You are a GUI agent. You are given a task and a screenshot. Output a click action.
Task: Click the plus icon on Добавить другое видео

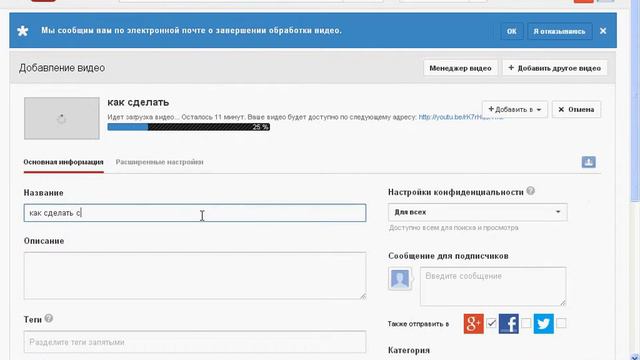511,68
